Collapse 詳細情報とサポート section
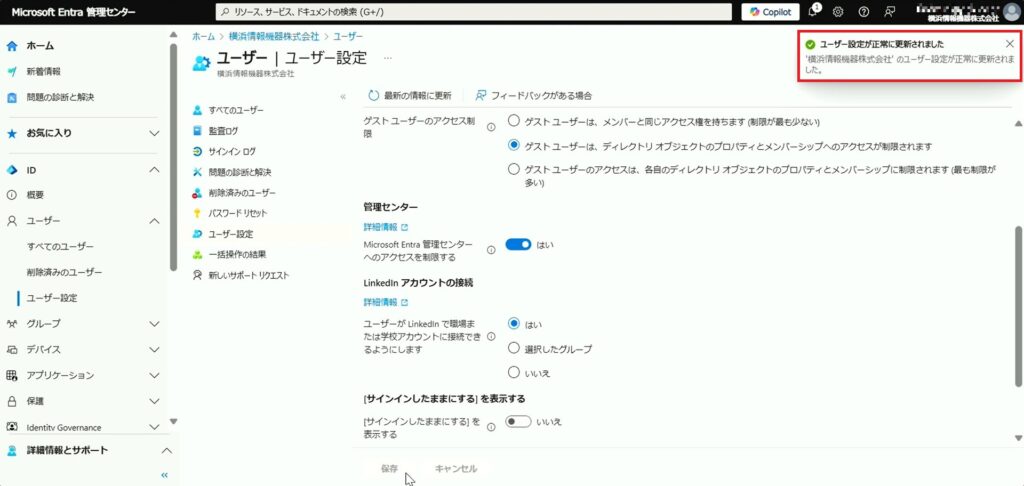This screenshot has width=1024, height=486. [167, 451]
